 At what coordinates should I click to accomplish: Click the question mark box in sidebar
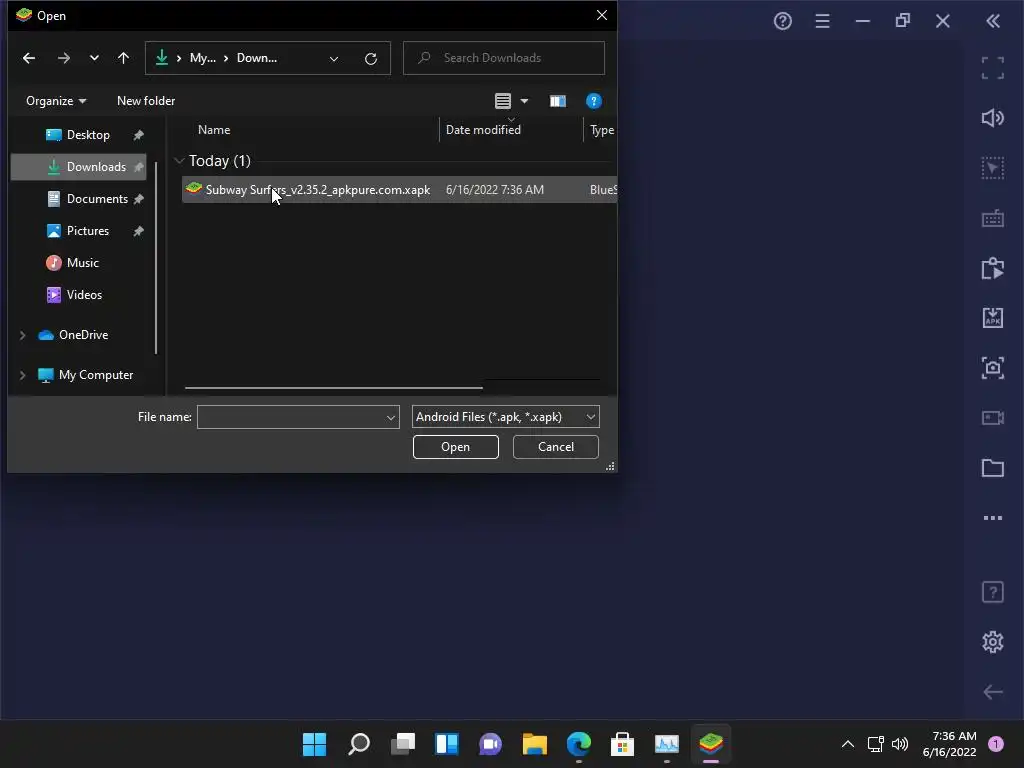pos(992,592)
